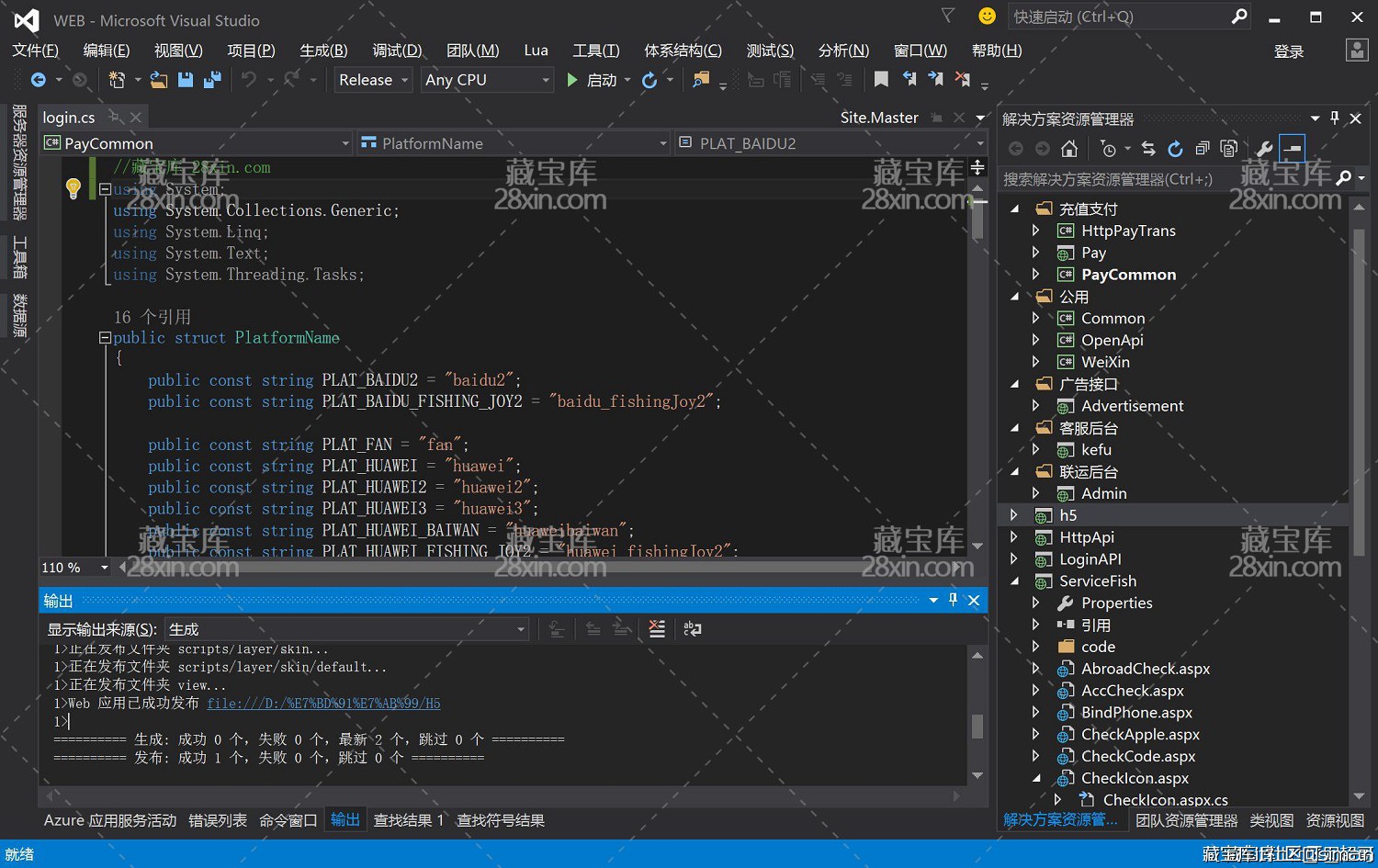Expand the h5 project node
Viewport: 1378px width, 868px height.
coord(1014,515)
